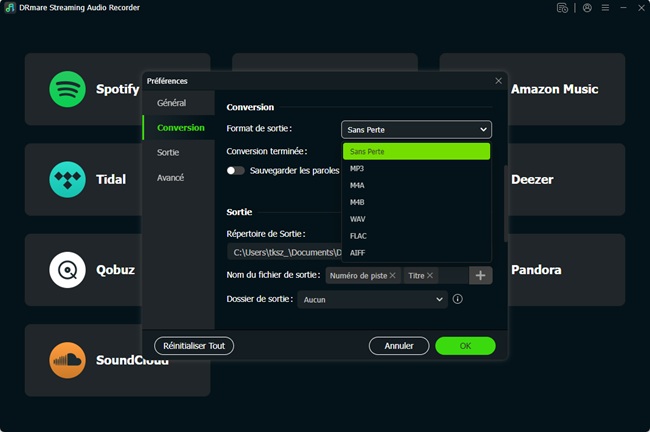Click the Annuler button

tap(399, 346)
